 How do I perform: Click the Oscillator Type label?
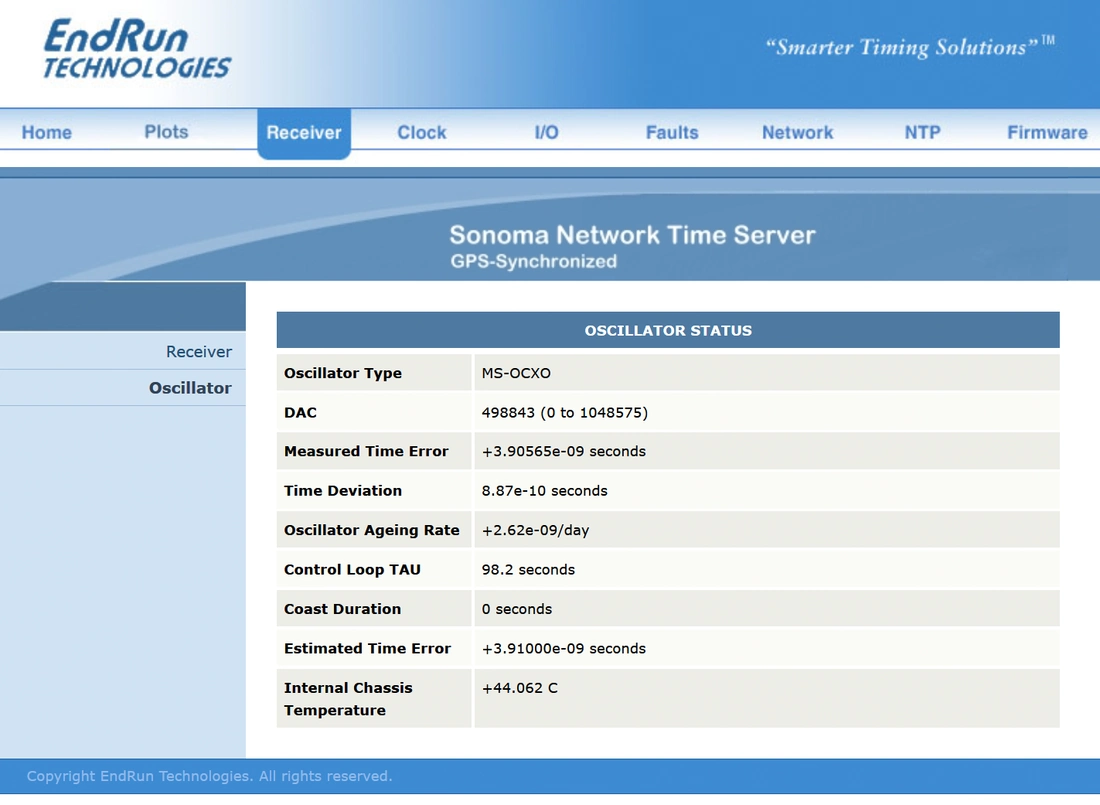click(342, 373)
